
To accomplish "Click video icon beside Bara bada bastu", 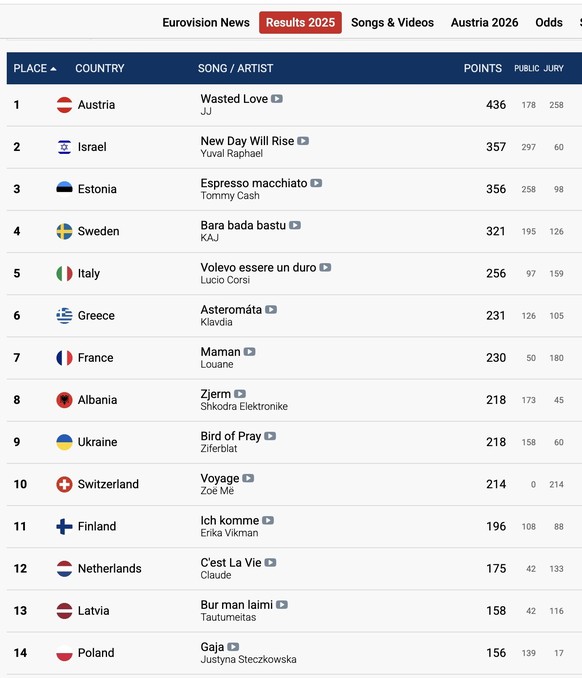I will pos(295,225).
